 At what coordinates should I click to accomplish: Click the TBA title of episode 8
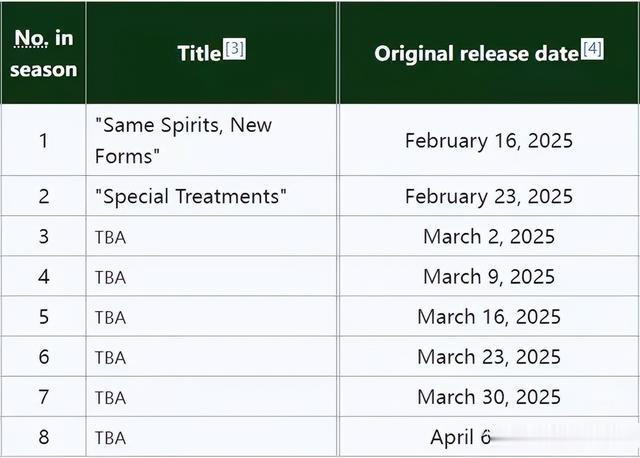coord(110,438)
